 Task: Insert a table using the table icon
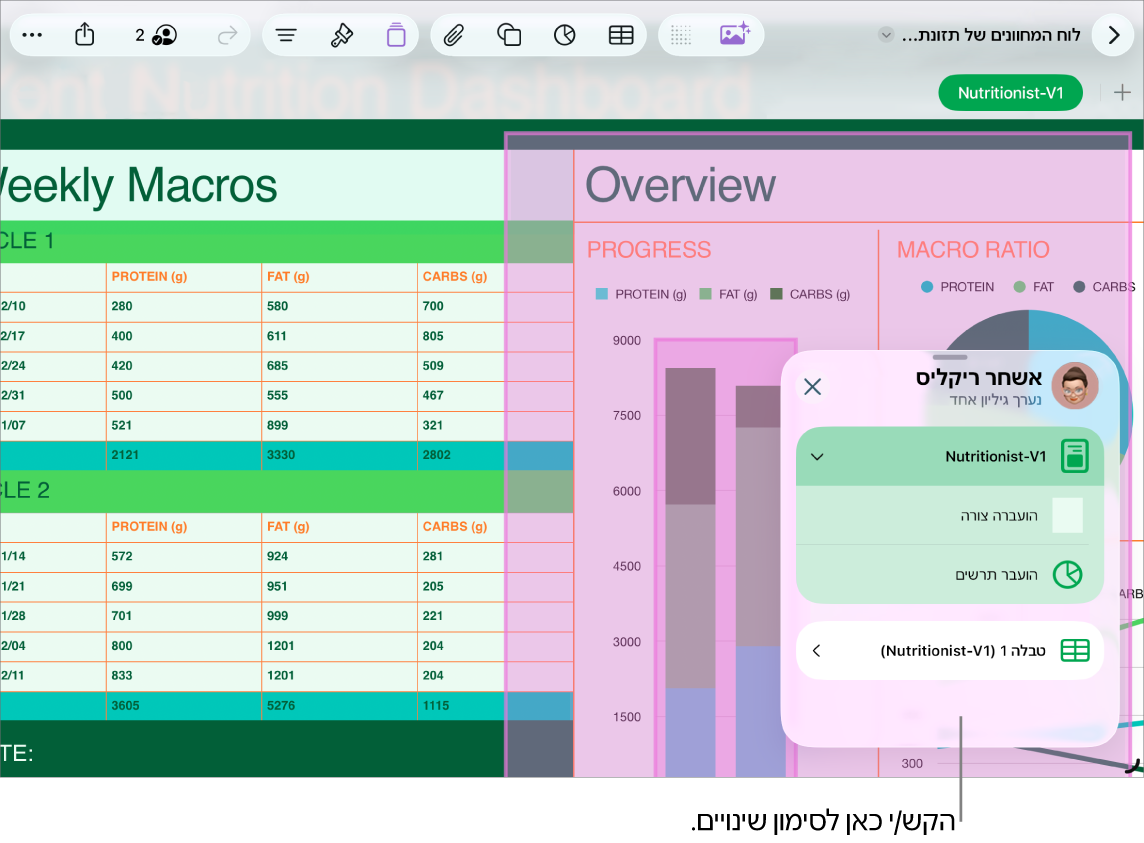(x=621, y=35)
